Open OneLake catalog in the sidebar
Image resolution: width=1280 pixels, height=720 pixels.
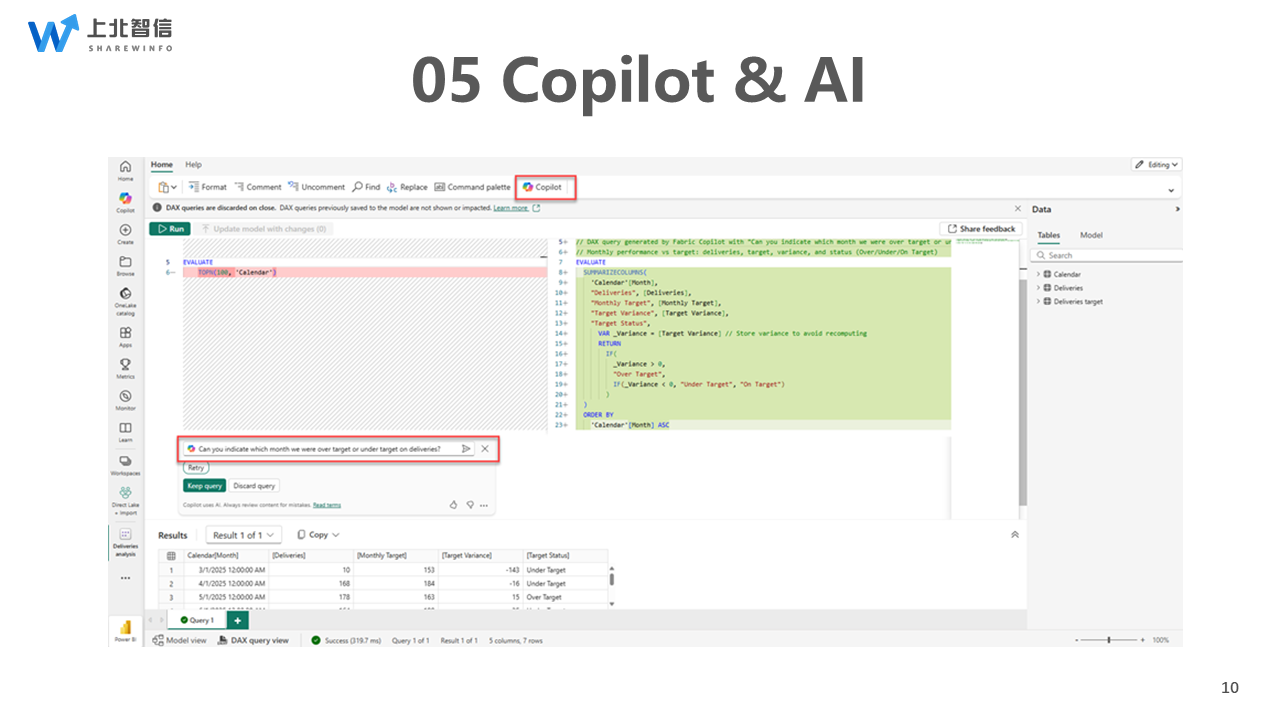click(125, 301)
